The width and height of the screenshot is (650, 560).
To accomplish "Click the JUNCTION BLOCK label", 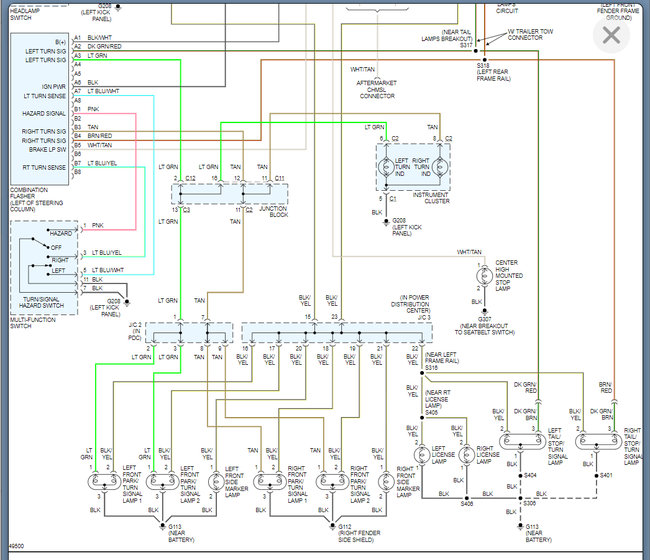I will tap(274, 211).
